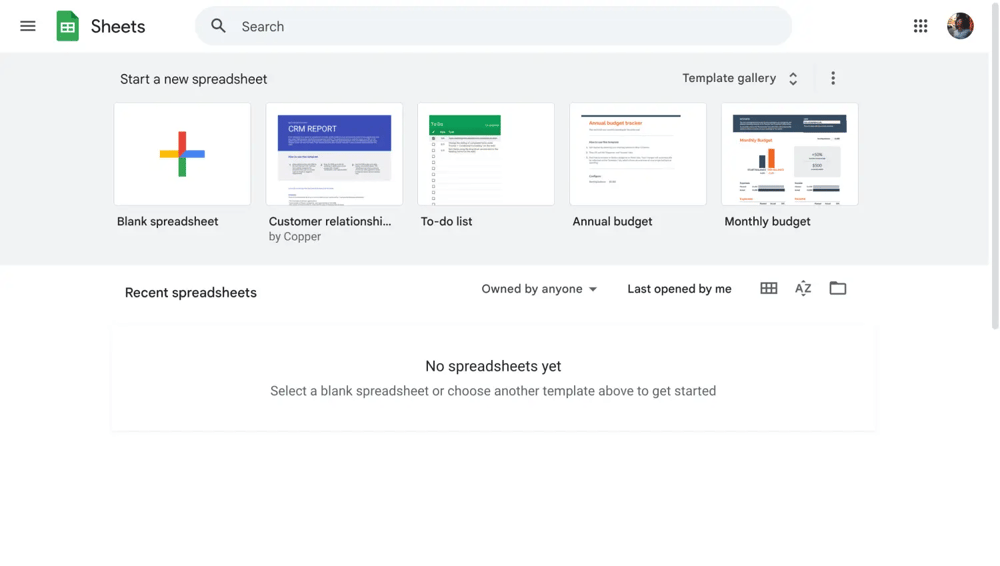Viewport: 1000px width, 566px height.
Task: Create a Blank spreadsheet
Action: (182, 154)
